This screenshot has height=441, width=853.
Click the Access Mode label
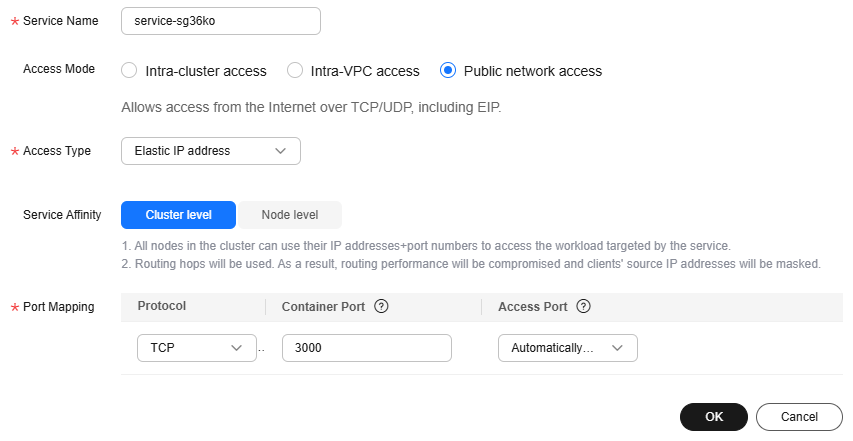coord(59,69)
